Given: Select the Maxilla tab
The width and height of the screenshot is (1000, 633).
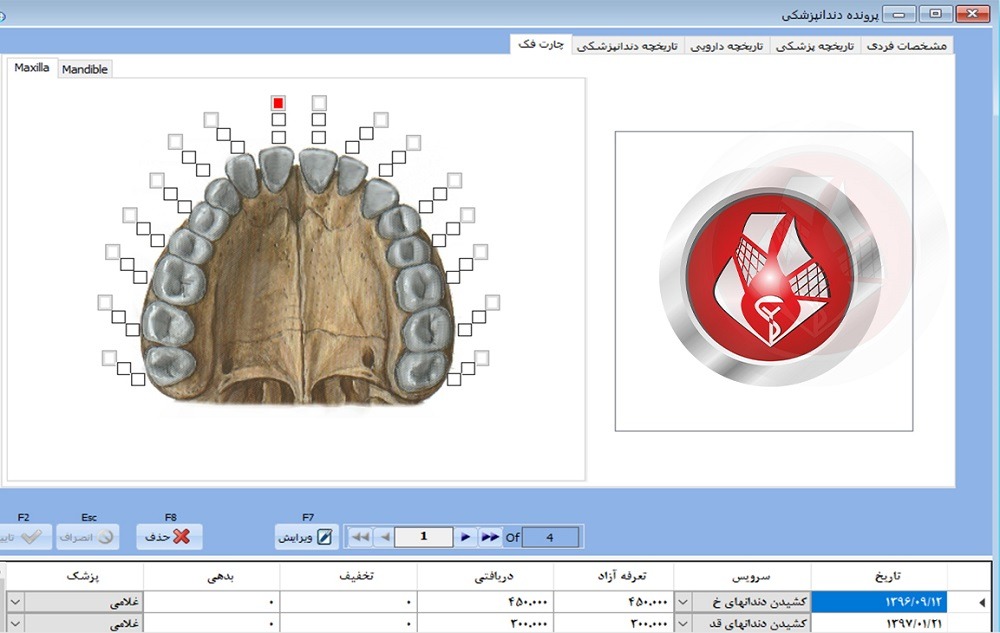Looking at the screenshot, I should pyautogui.click(x=32, y=68).
